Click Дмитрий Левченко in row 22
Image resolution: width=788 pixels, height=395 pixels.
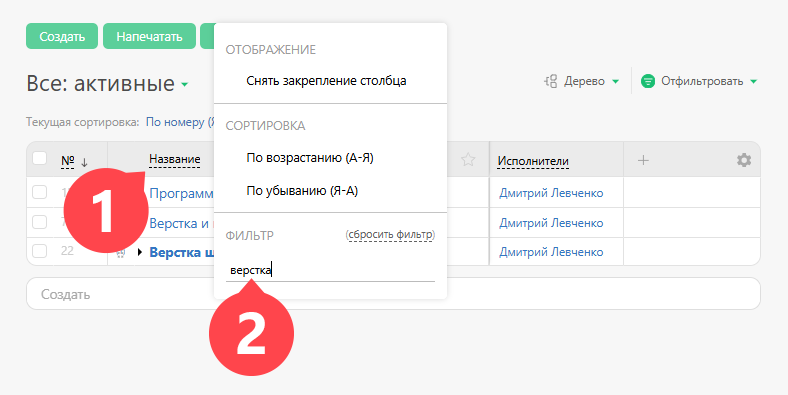pyautogui.click(x=551, y=252)
